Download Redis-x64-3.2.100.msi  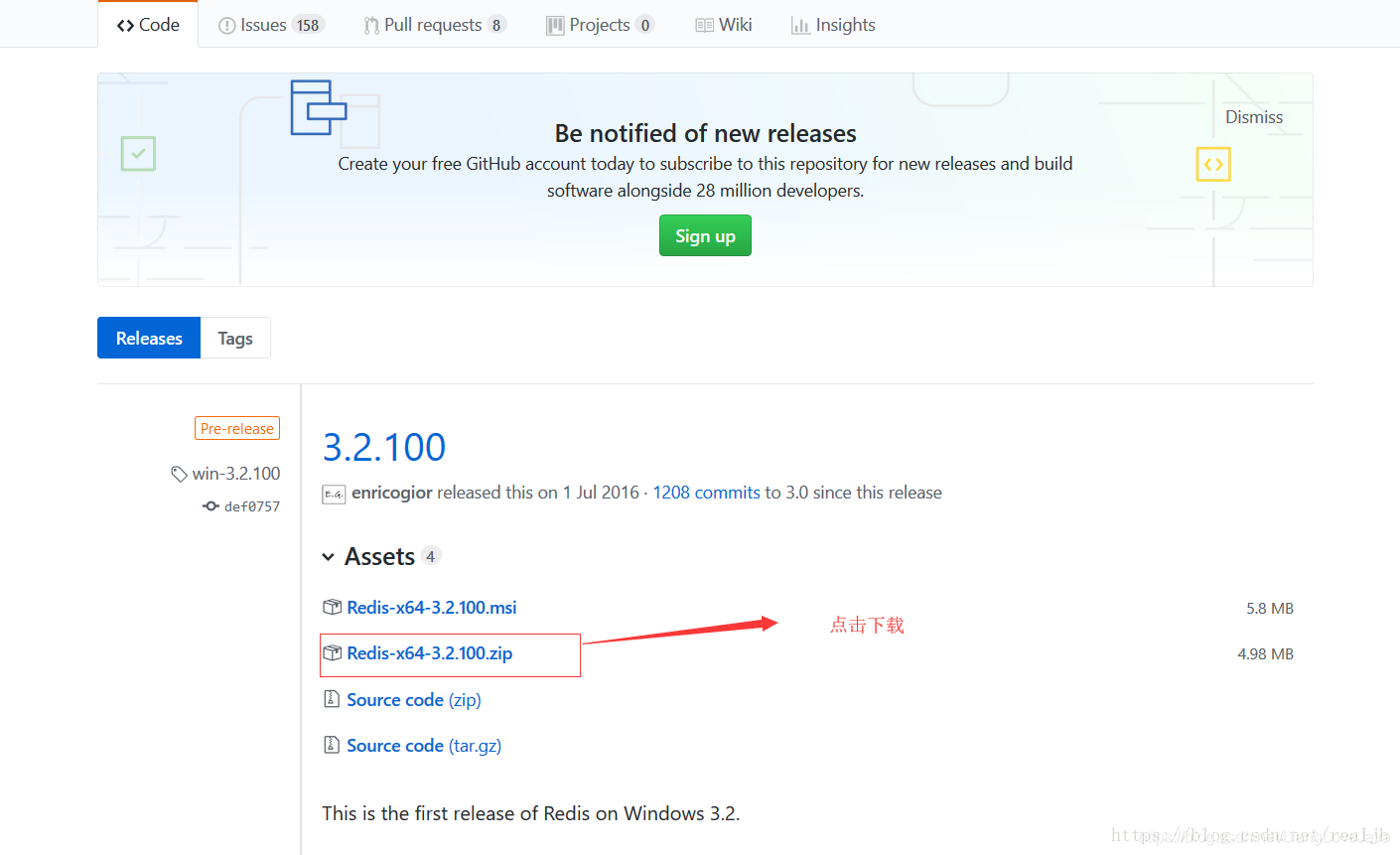(432, 607)
